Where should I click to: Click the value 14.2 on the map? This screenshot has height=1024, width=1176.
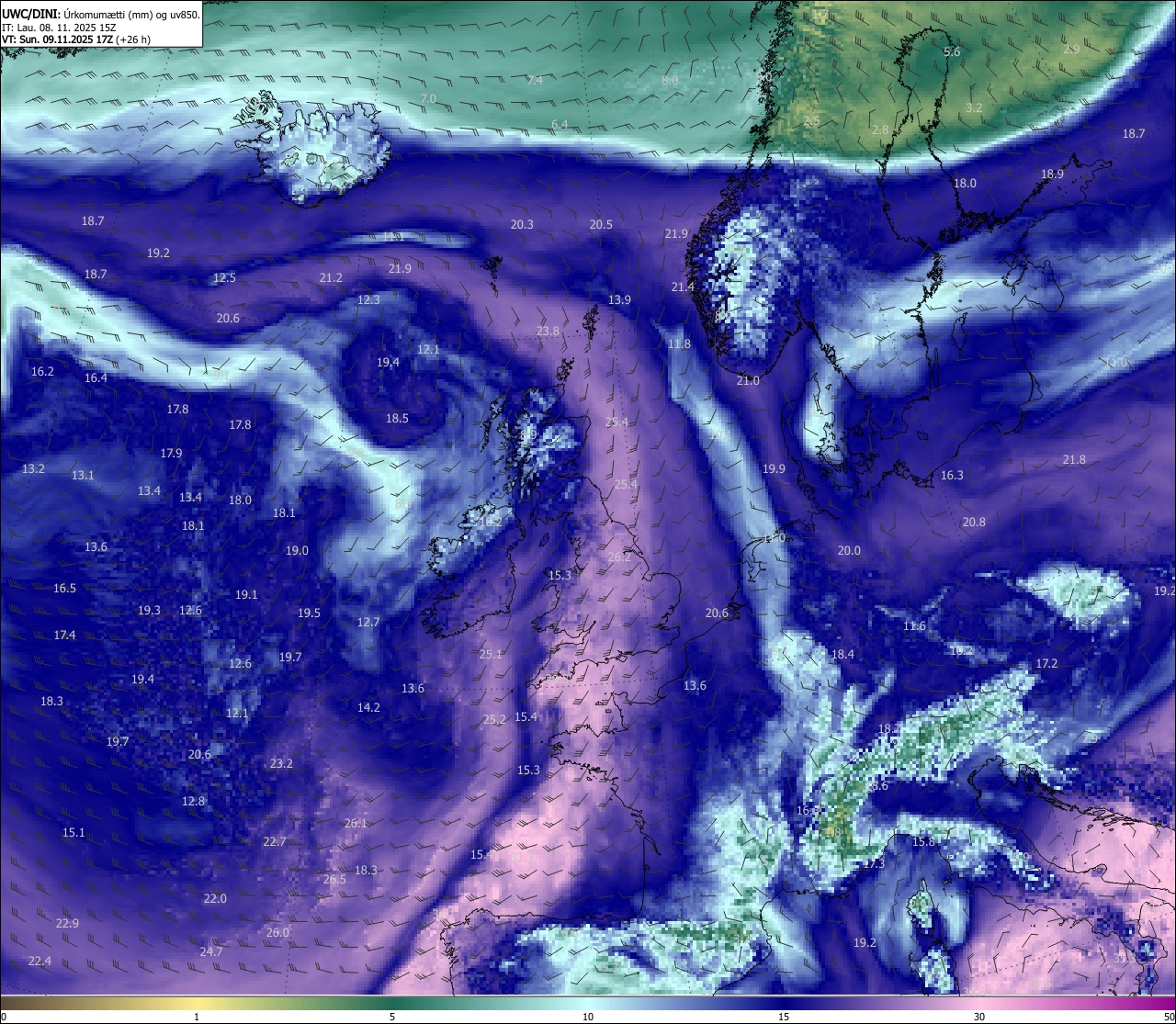click(x=368, y=707)
